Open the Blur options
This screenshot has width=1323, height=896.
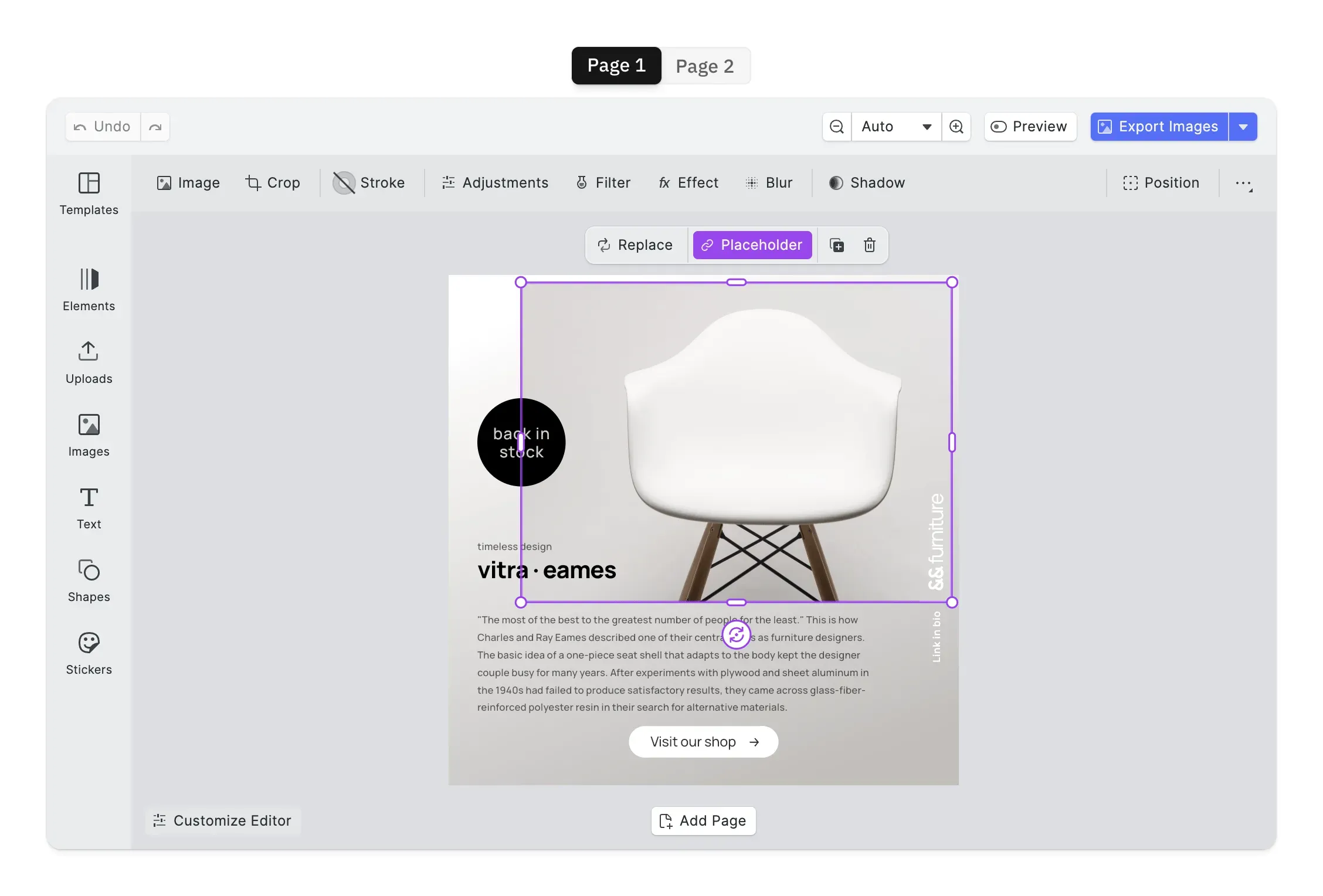coord(769,183)
